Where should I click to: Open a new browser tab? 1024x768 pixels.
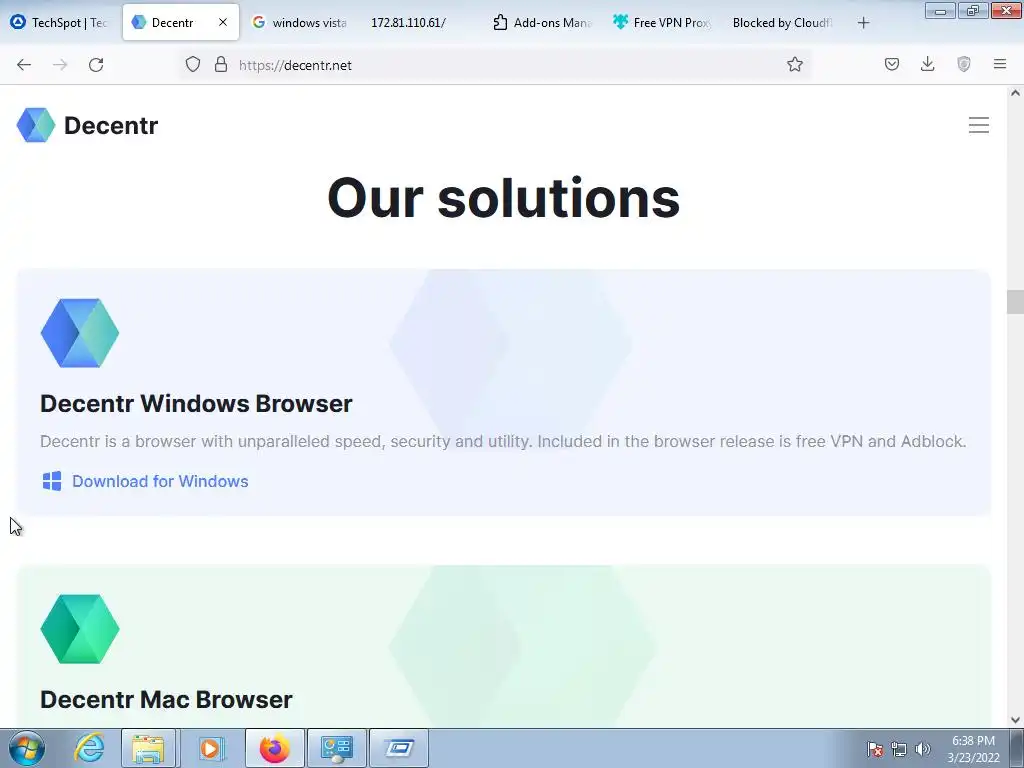pos(863,23)
